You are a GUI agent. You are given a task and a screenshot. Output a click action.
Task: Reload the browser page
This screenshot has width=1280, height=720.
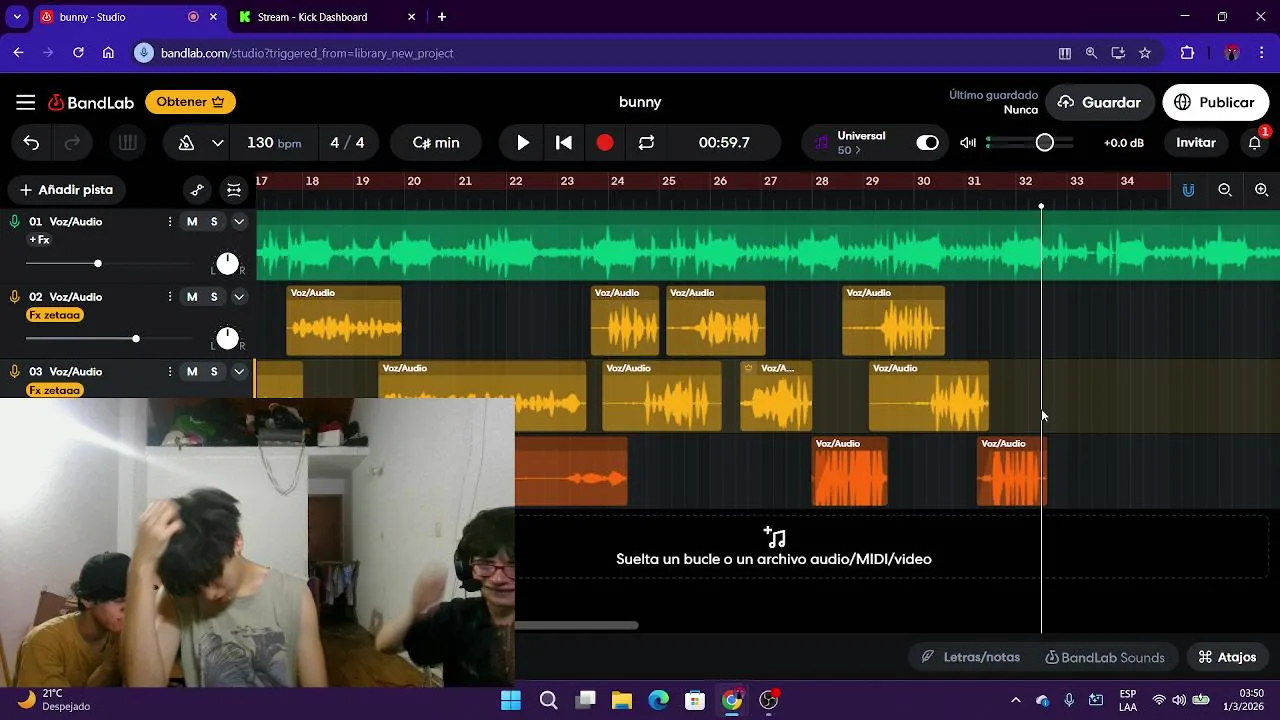coord(78,53)
